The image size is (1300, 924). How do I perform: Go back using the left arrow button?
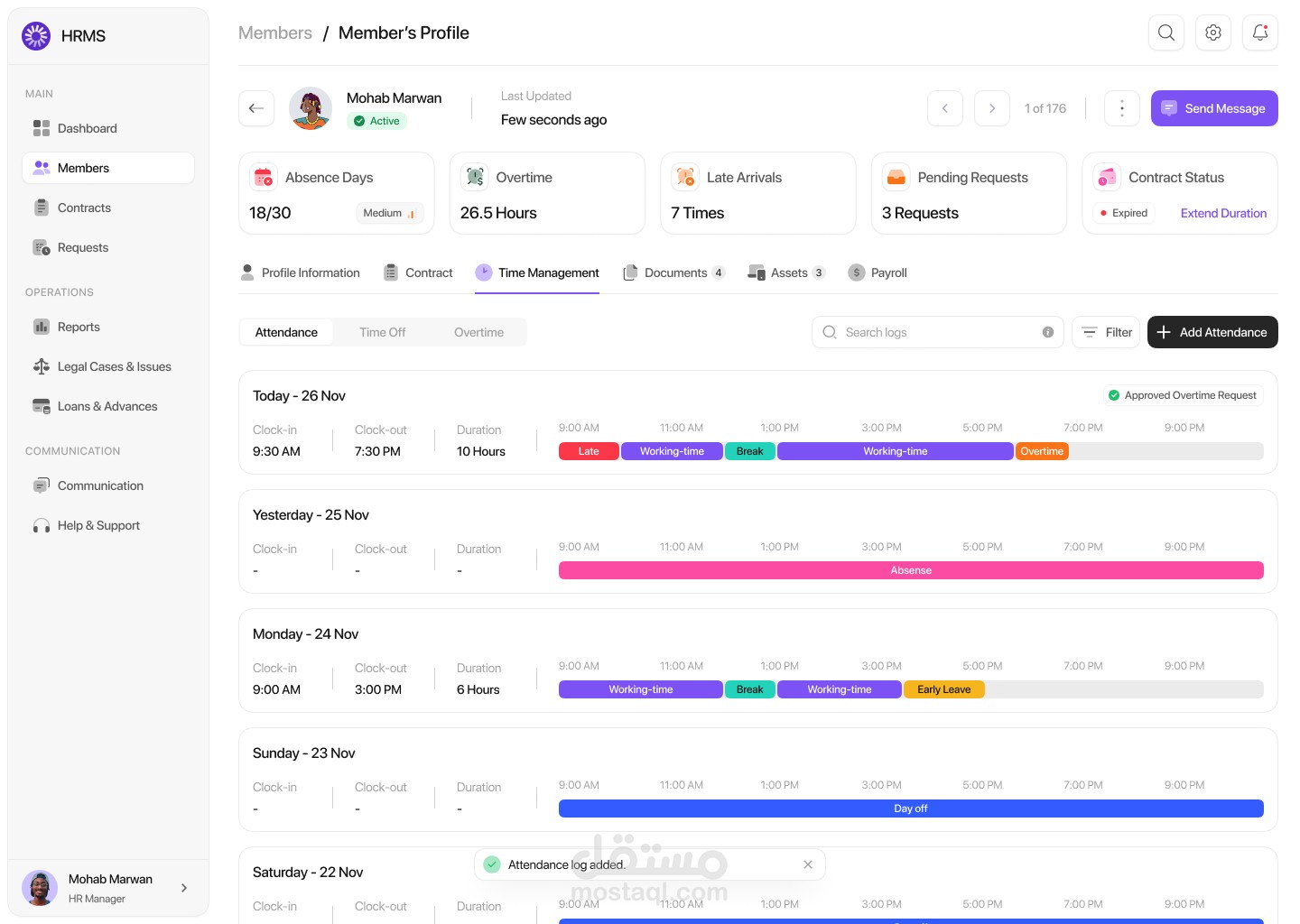(x=256, y=108)
